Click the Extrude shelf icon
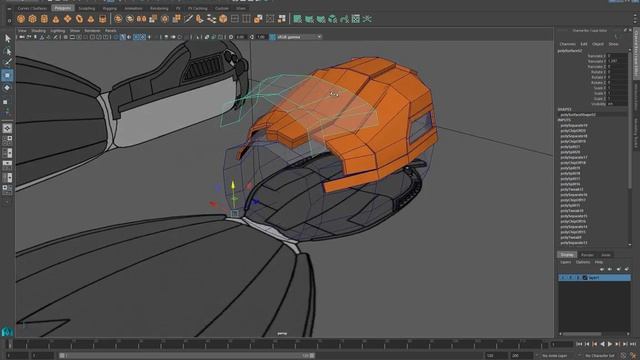The width and height of the screenshot is (640, 360). (x=176, y=19)
